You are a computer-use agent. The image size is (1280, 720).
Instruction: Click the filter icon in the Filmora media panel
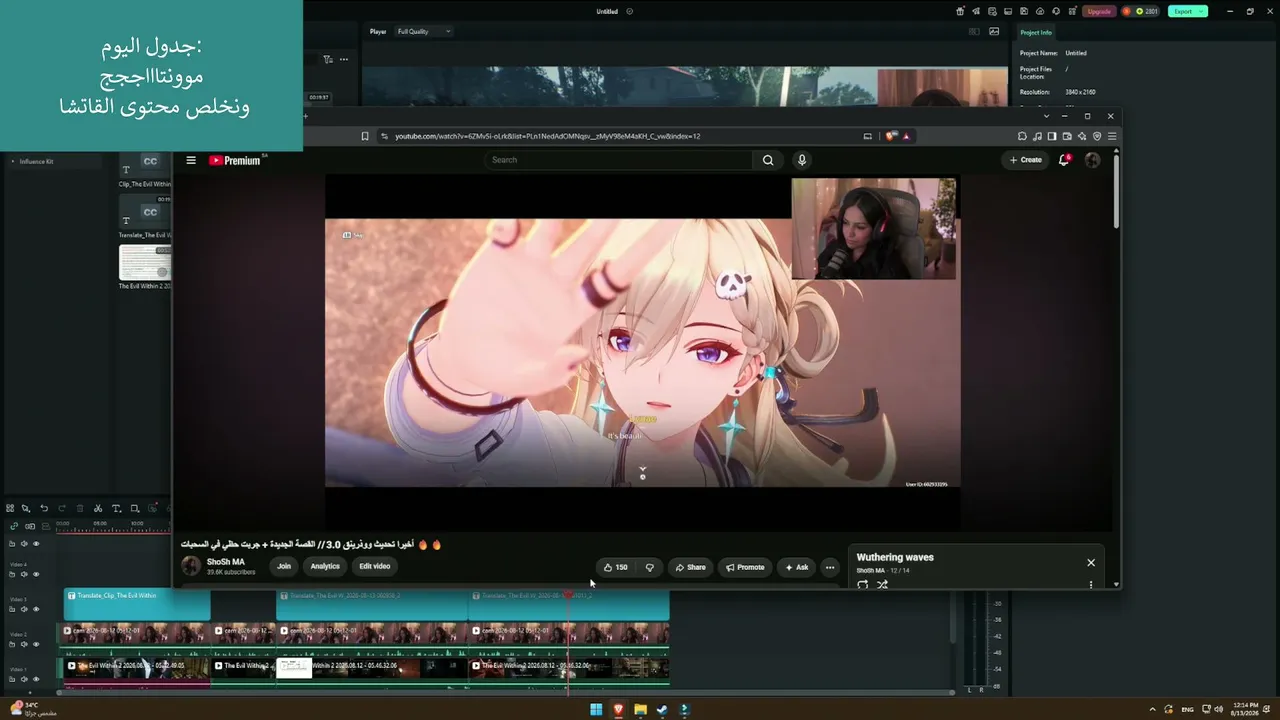[x=328, y=59]
